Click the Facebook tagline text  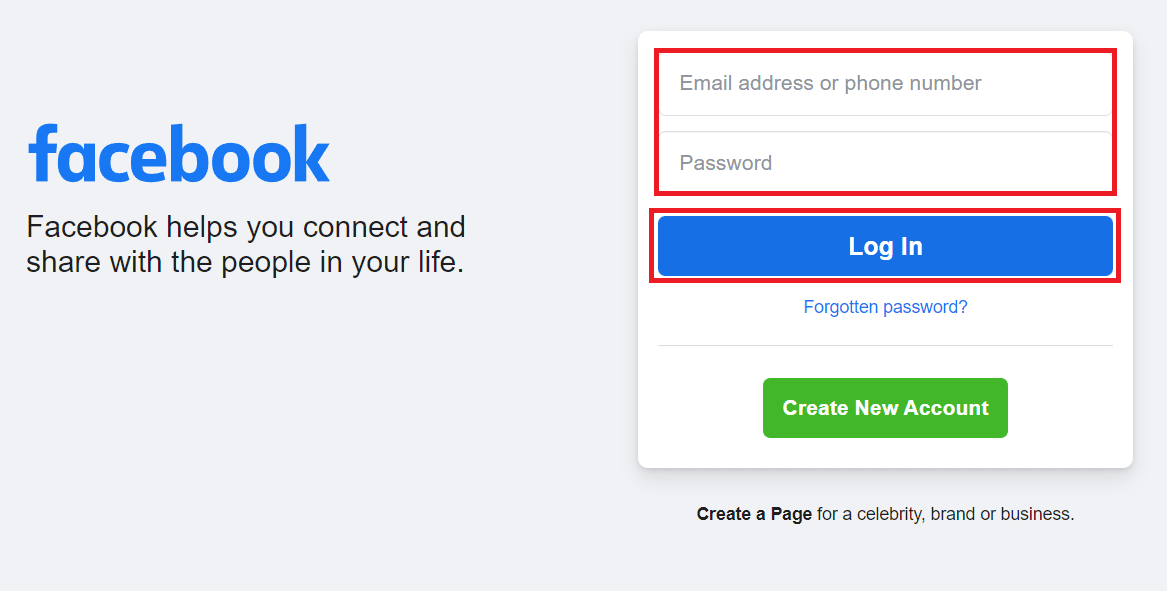coord(245,245)
